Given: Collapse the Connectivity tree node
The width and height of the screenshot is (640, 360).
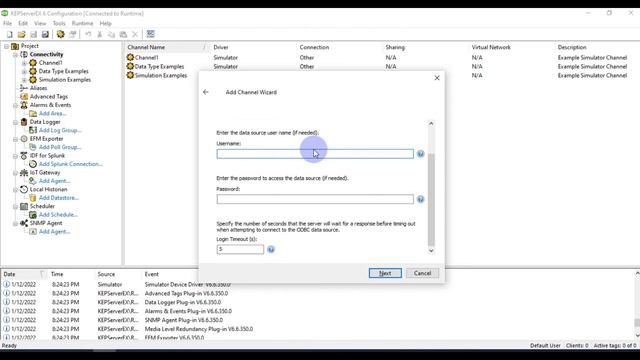Looking at the screenshot, I should pos(16,55).
